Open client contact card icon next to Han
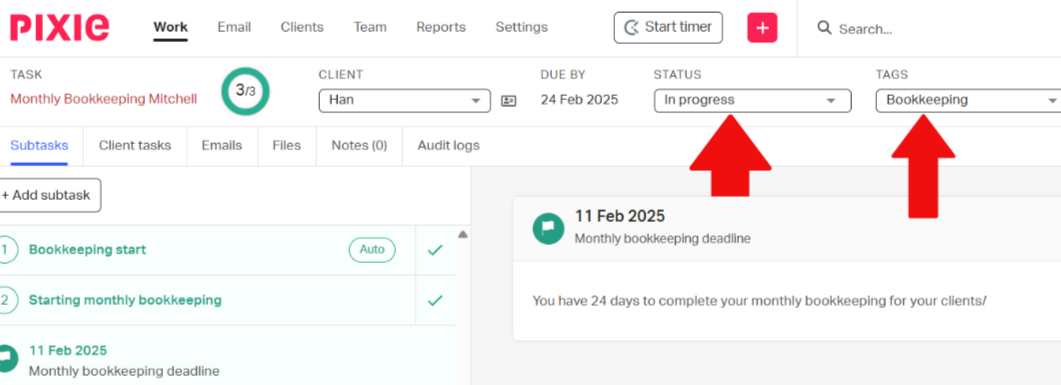Viewport: 1061px width, 385px height. click(x=508, y=101)
